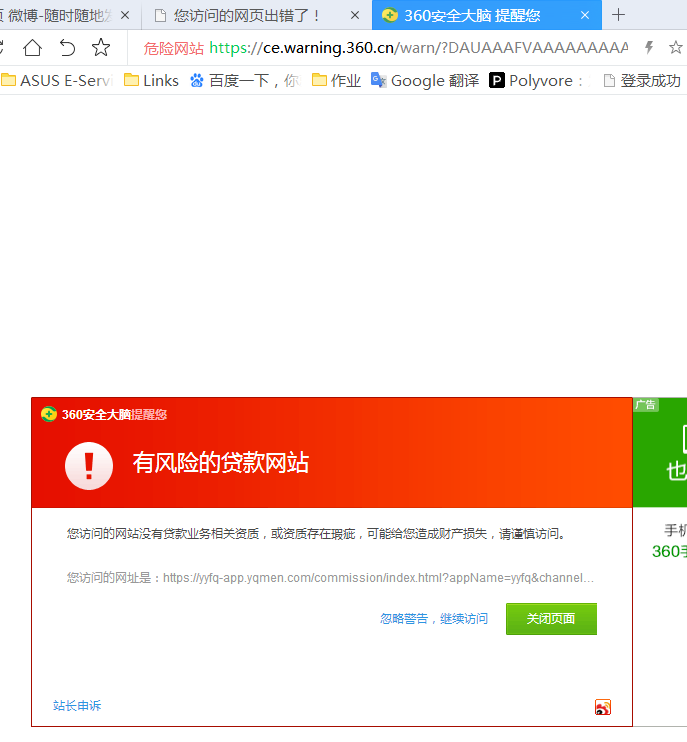Click the star icon in the address bar

[676, 47]
